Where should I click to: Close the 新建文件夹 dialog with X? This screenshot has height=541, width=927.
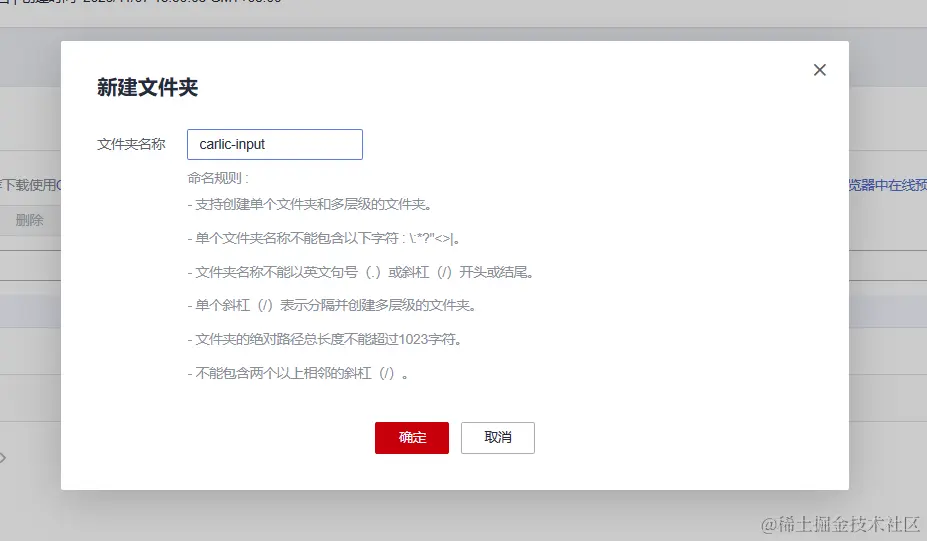coord(819,70)
